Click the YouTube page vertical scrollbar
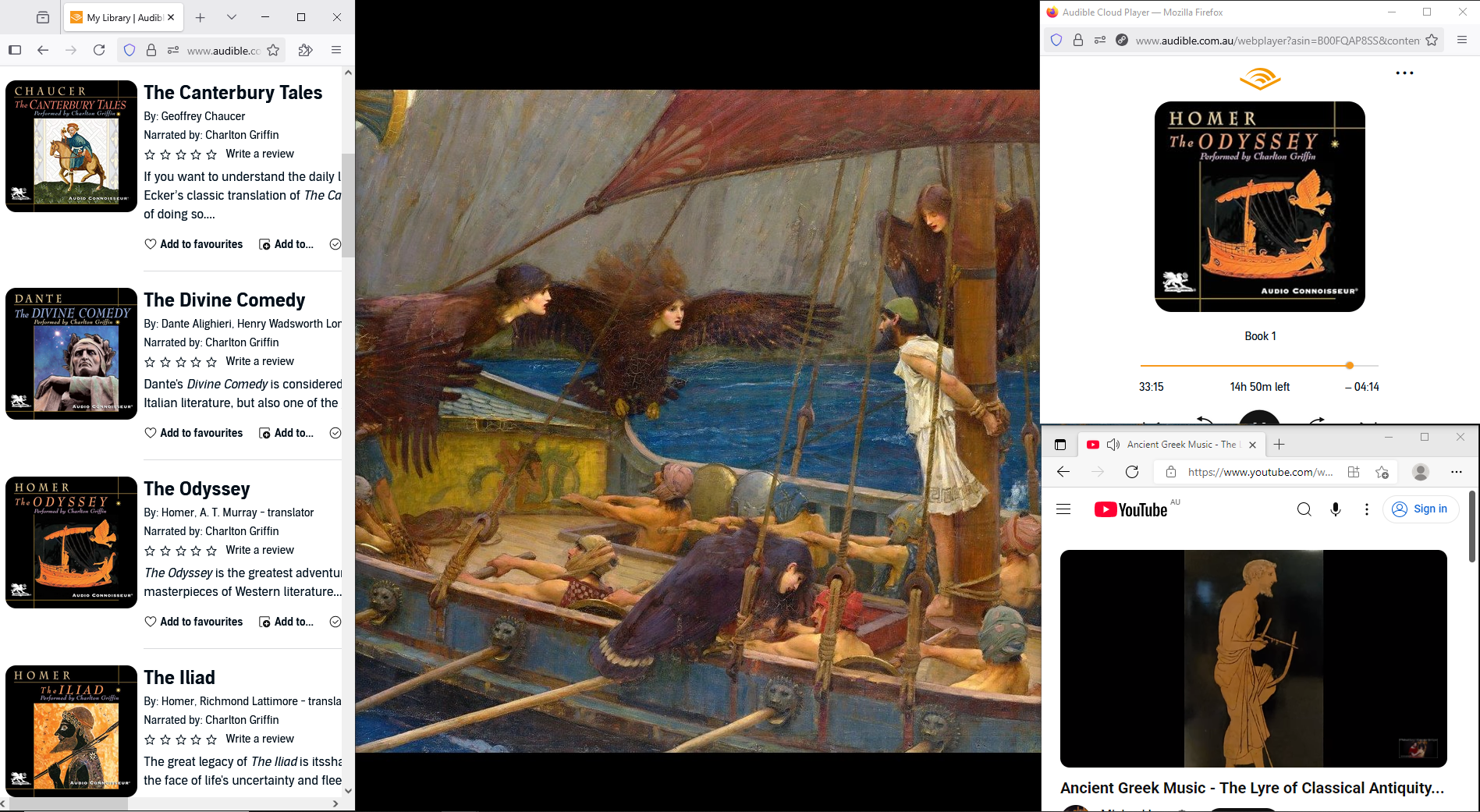 [x=1472, y=527]
